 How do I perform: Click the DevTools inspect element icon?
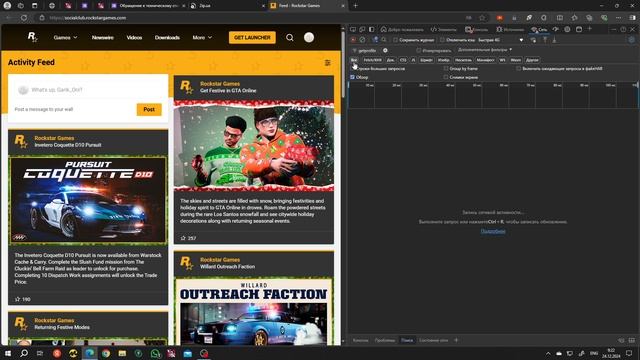coord(353,29)
